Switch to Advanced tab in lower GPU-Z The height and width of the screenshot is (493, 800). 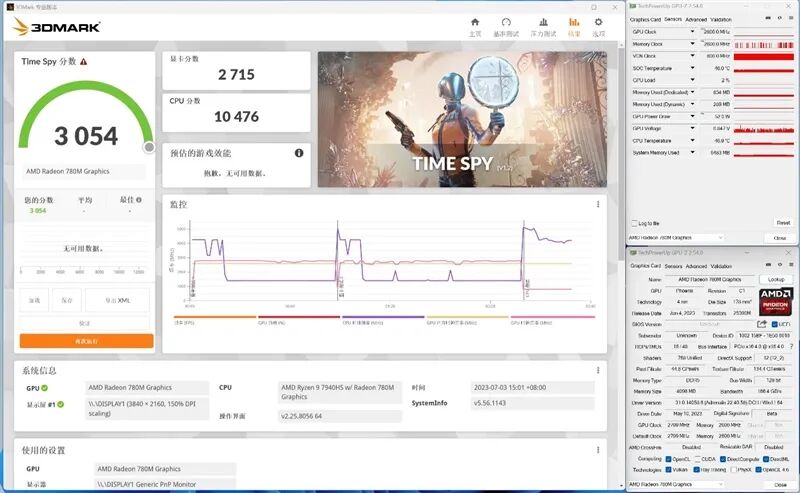click(x=696, y=266)
